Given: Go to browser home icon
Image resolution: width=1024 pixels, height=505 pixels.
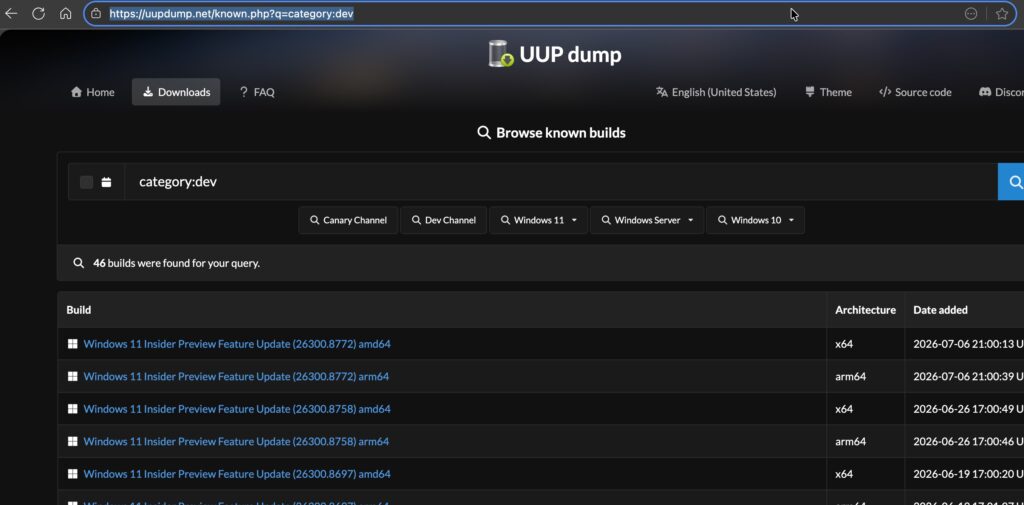Looking at the screenshot, I should pyautogui.click(x=65, y=13).
